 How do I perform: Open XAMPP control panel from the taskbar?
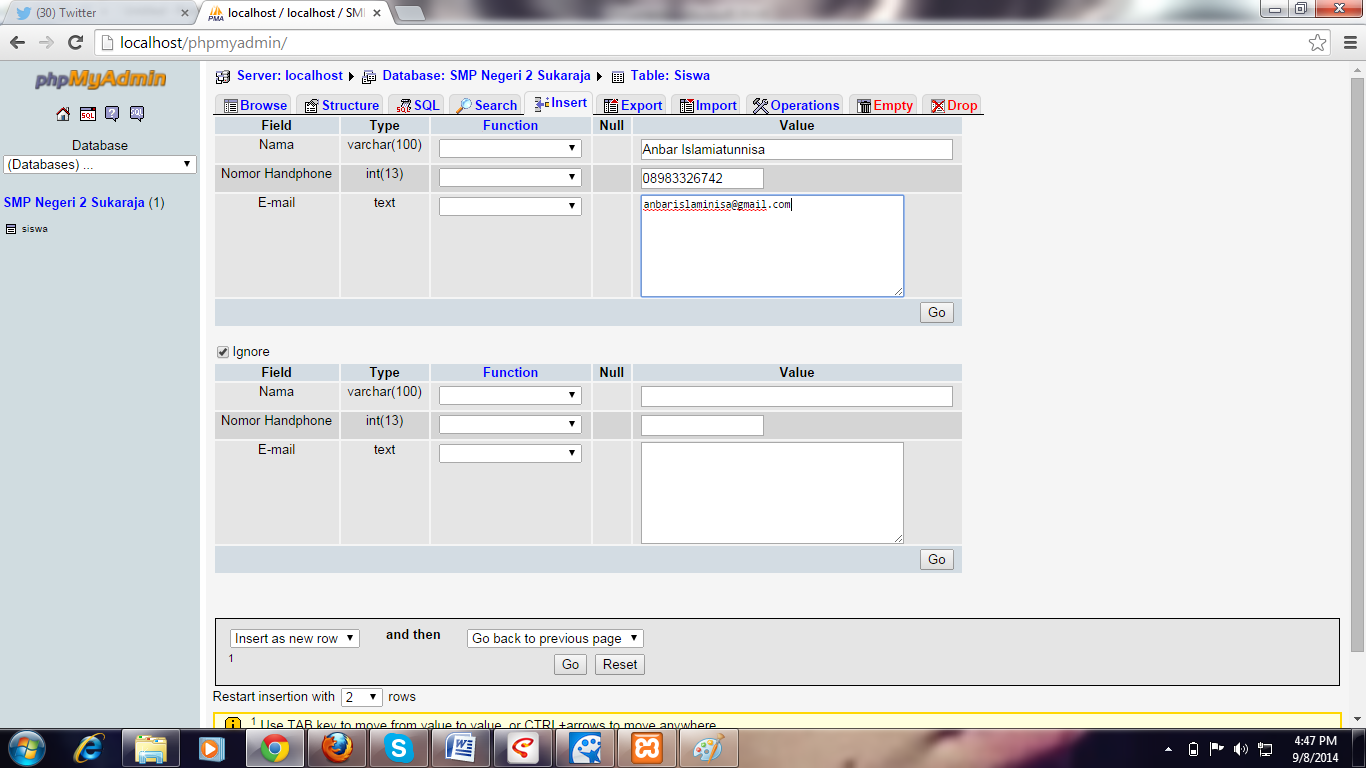pyautogui.click(x=647, y=747)
